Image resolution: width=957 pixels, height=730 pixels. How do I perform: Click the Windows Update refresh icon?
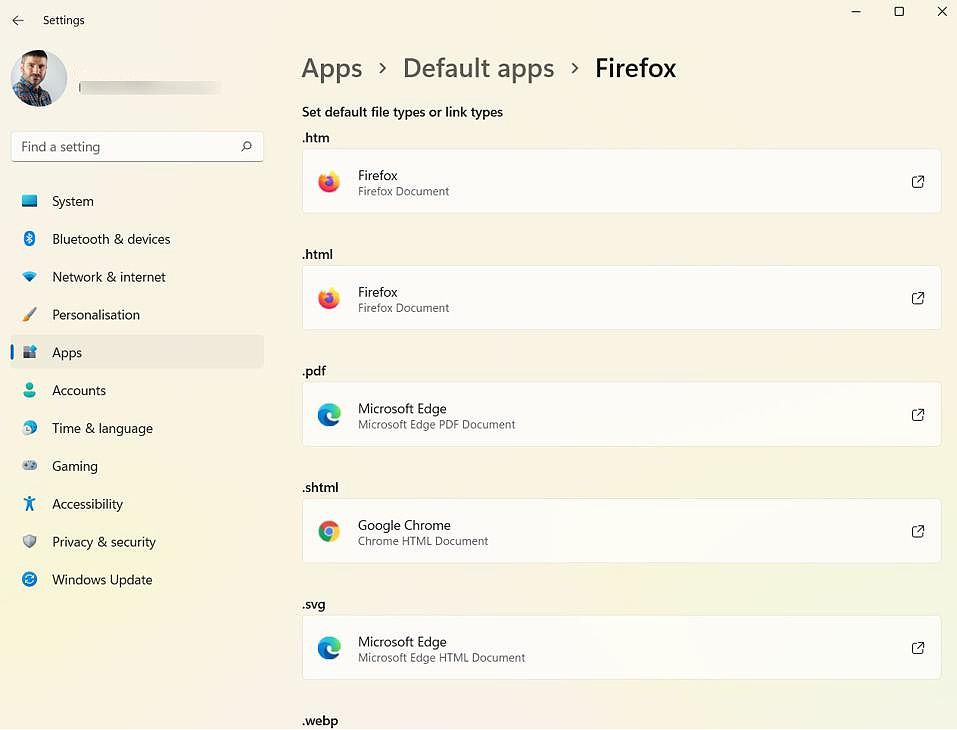pos(29,579)
